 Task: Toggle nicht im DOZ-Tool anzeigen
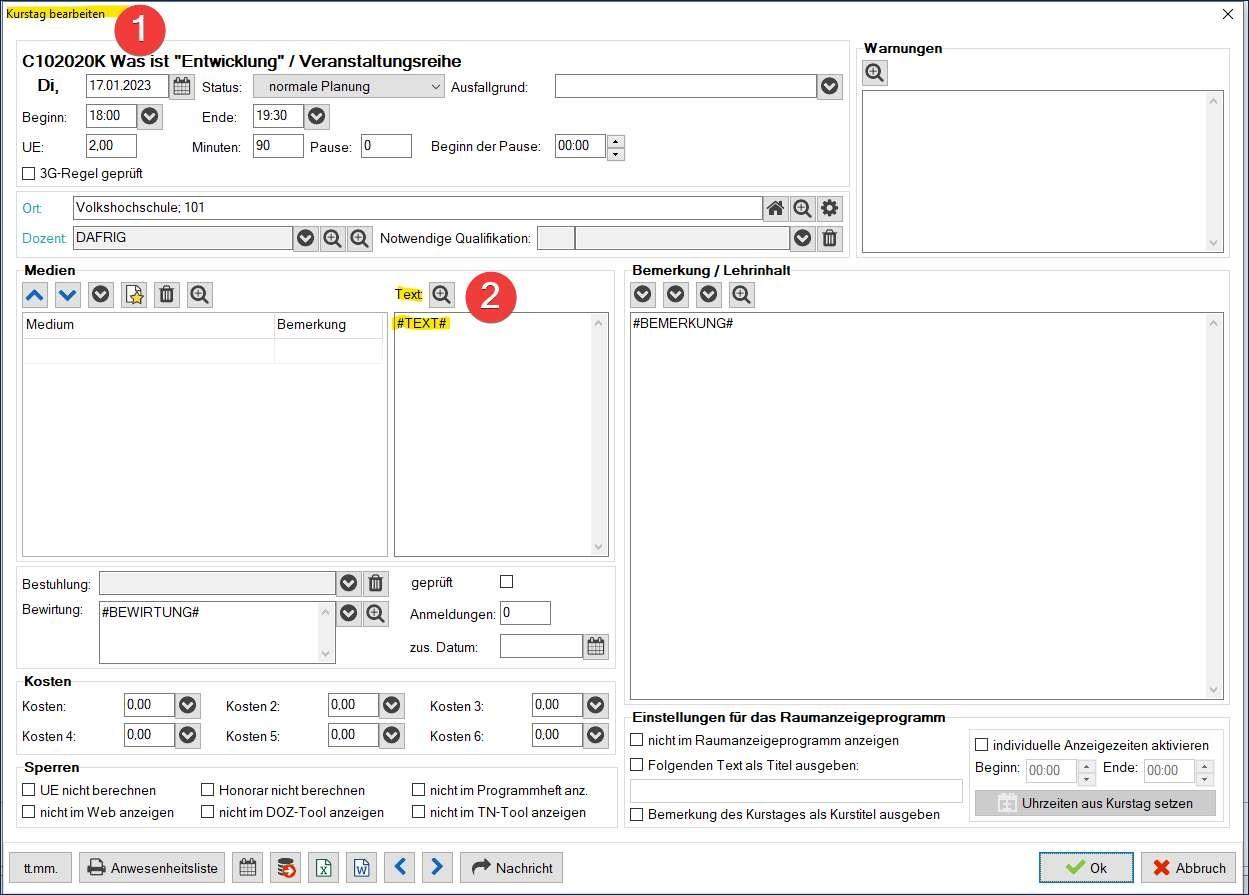(208, 812)
